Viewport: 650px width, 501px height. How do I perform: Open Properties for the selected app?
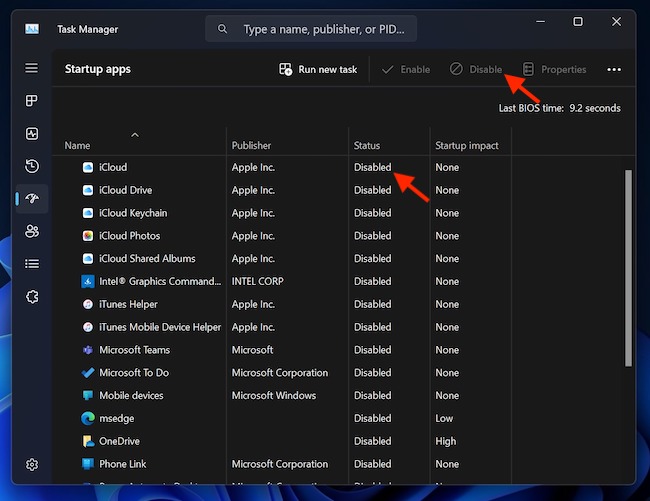(554, 70)
